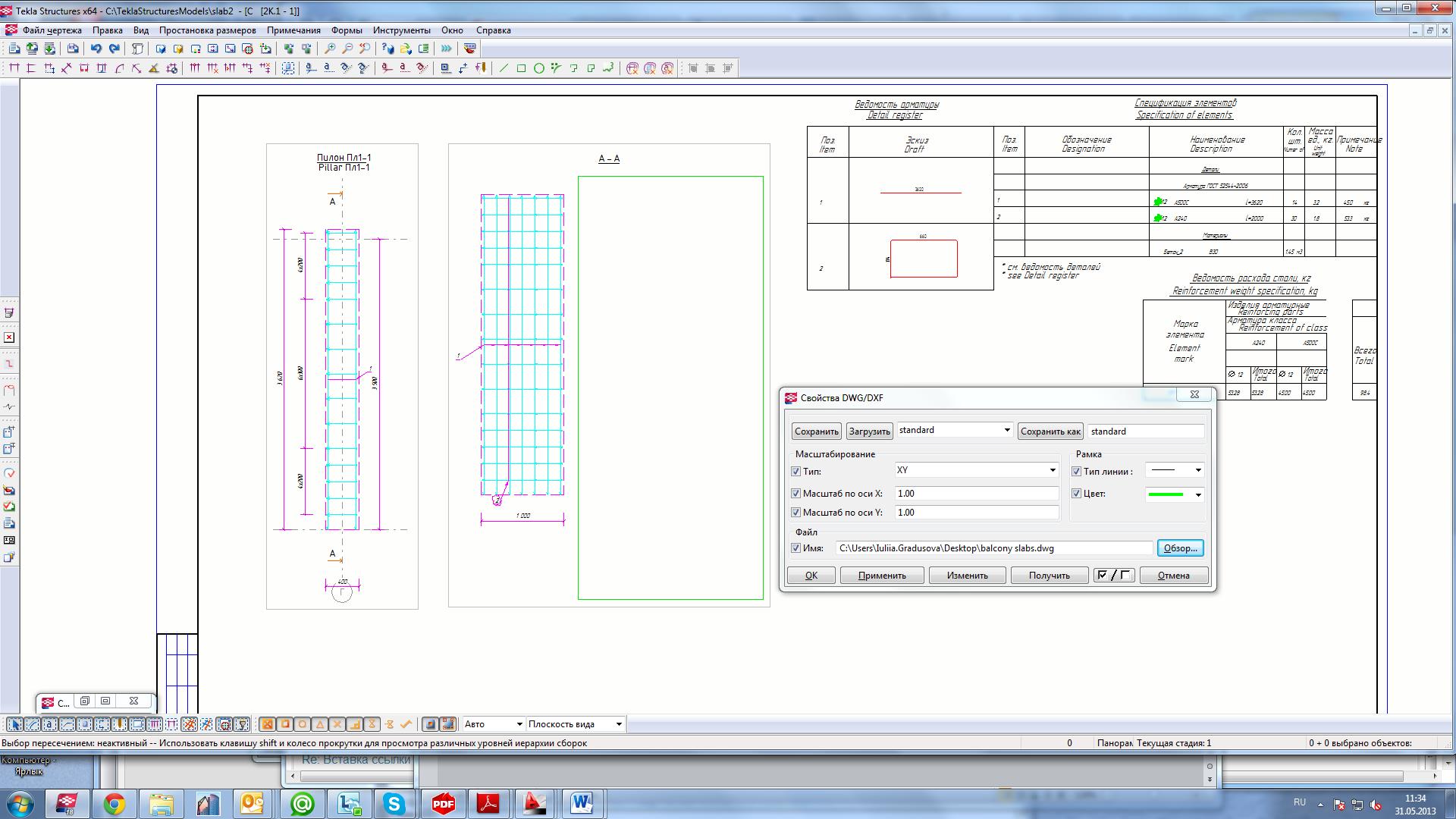1456x819 pixels.
Task: Open the Инструменты menu
Action: [401, 30]
